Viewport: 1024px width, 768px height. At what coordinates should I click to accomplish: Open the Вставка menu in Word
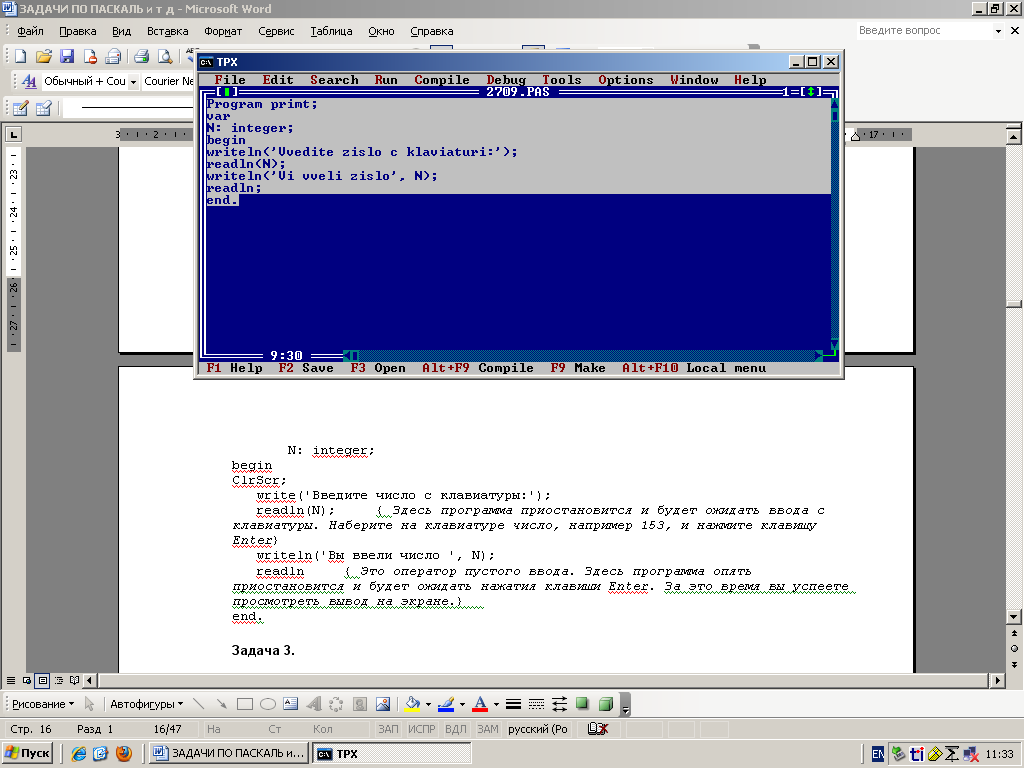point(167,31)
